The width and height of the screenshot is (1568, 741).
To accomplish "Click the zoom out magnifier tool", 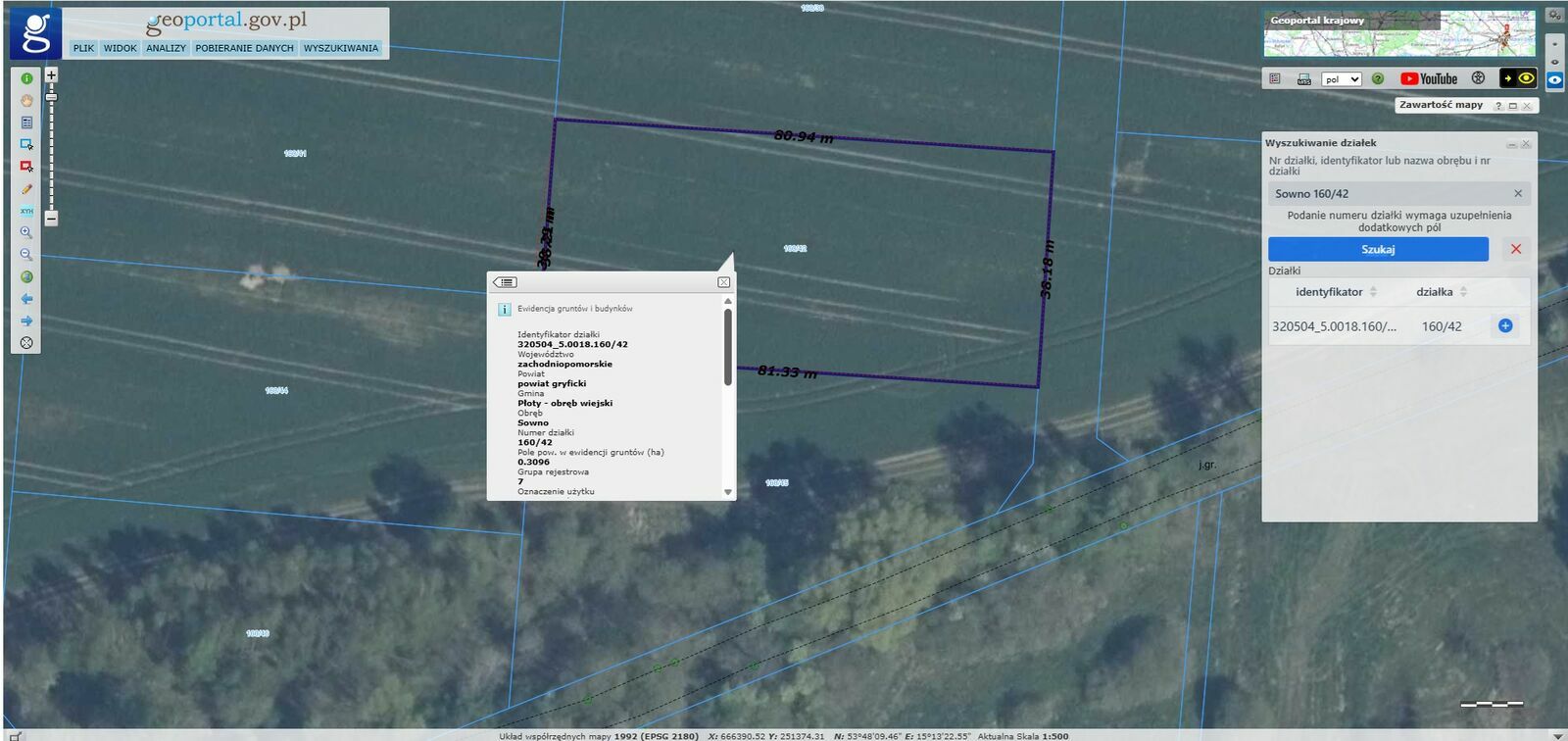I will pyautogui.click(x=26, y=255).
